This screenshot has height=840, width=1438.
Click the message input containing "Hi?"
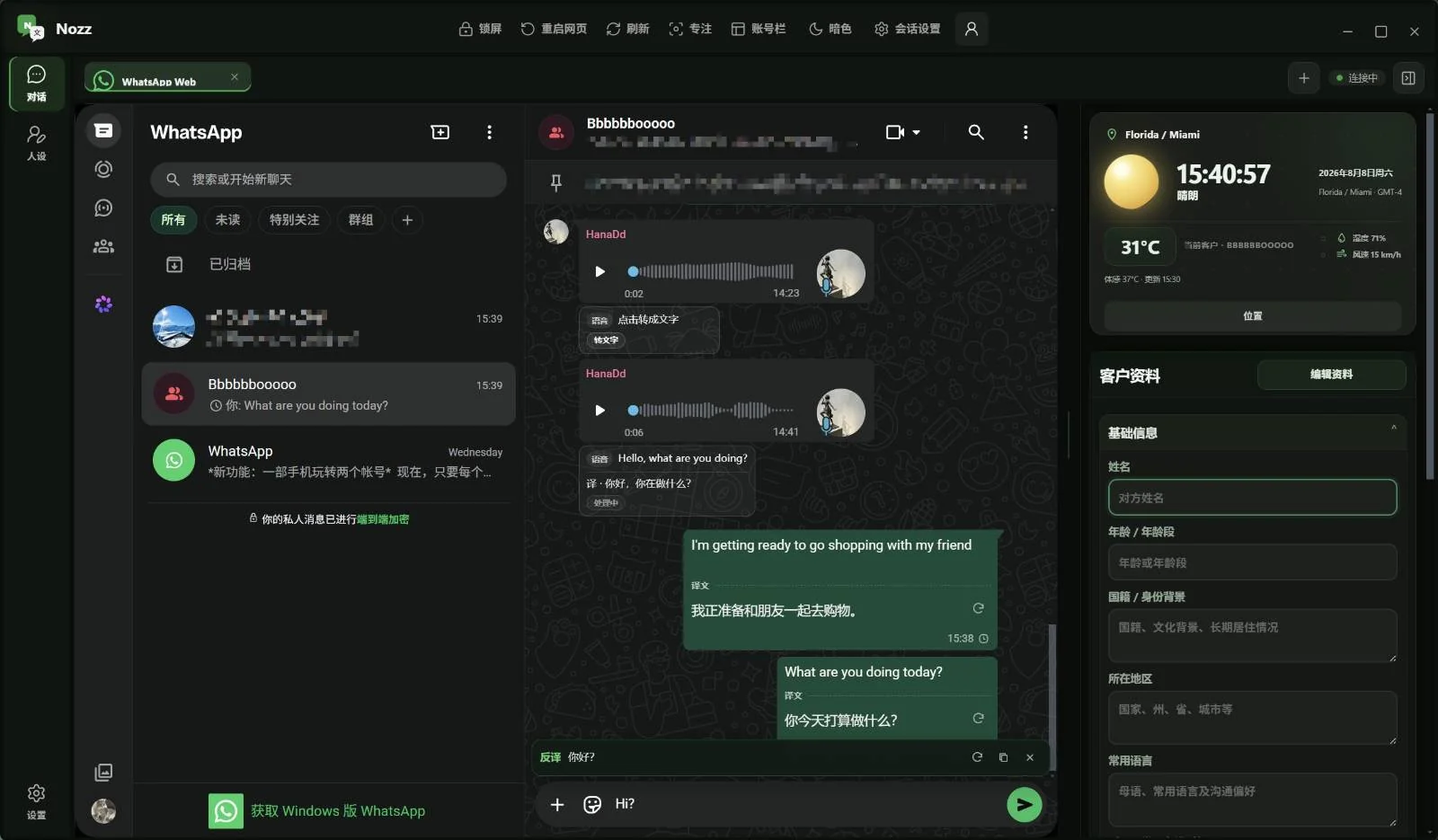(x=804, y=804)
